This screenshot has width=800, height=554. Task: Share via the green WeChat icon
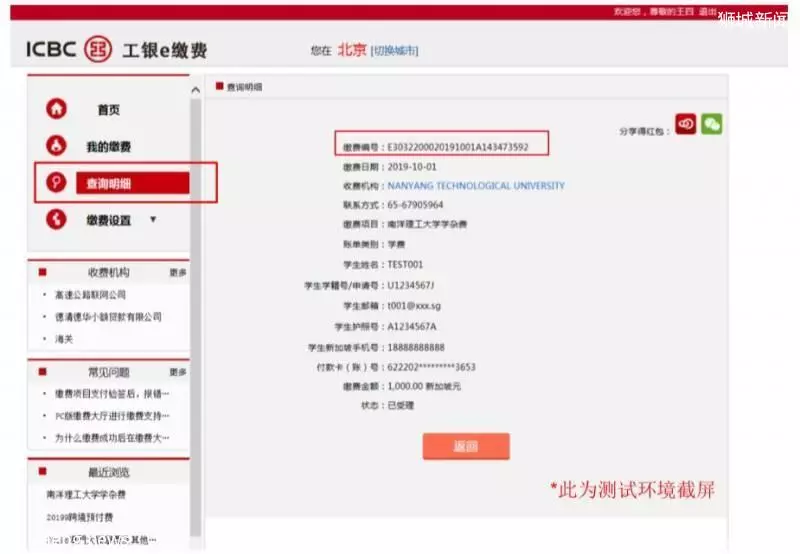pos(712,124)
